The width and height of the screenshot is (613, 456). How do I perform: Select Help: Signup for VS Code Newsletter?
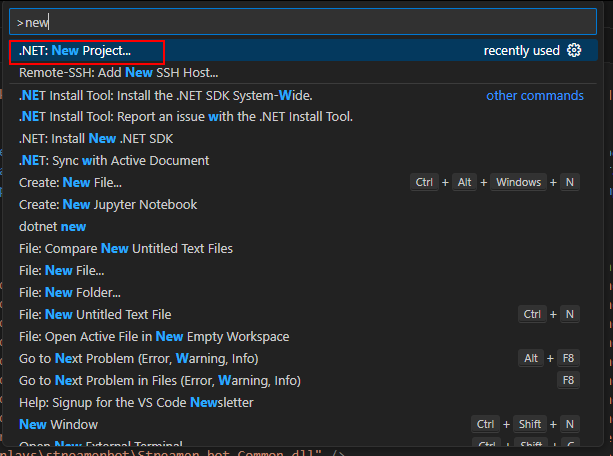coord(136,403)
